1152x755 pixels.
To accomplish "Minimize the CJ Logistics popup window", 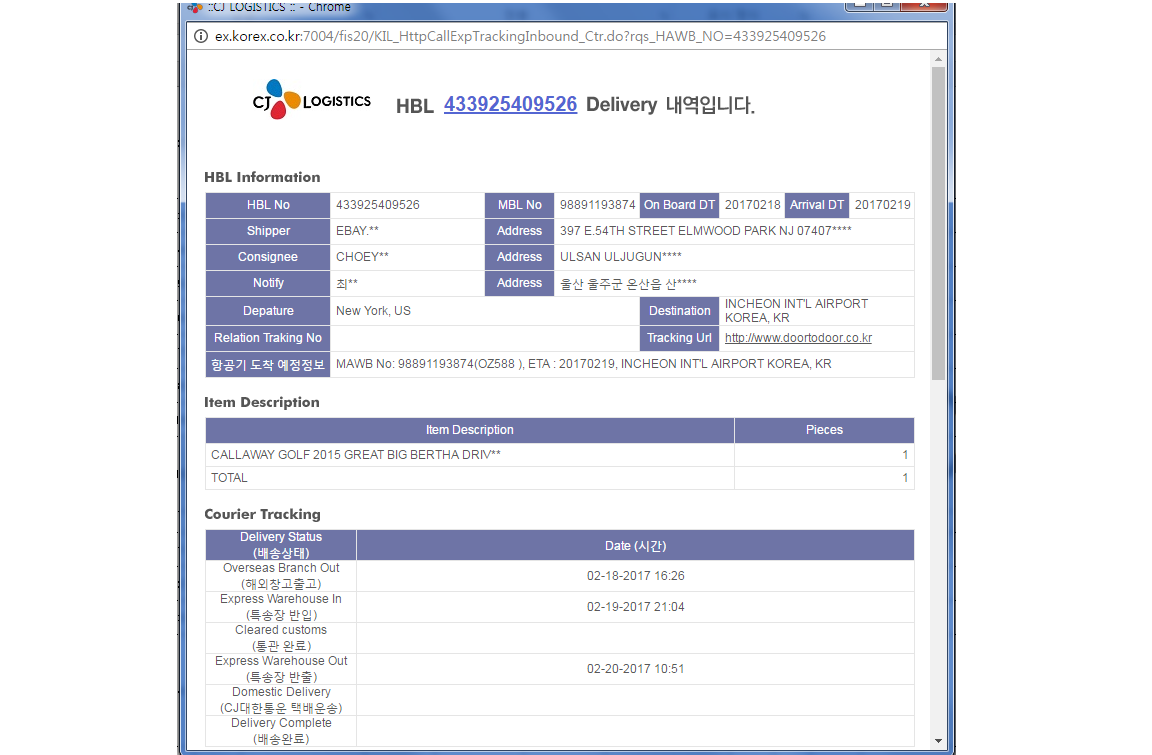I will coord(859,5).
